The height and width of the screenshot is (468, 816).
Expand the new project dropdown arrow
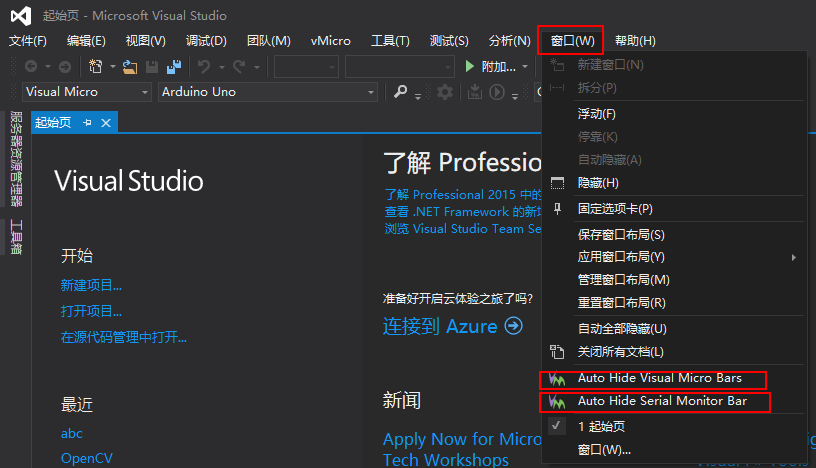112,67
